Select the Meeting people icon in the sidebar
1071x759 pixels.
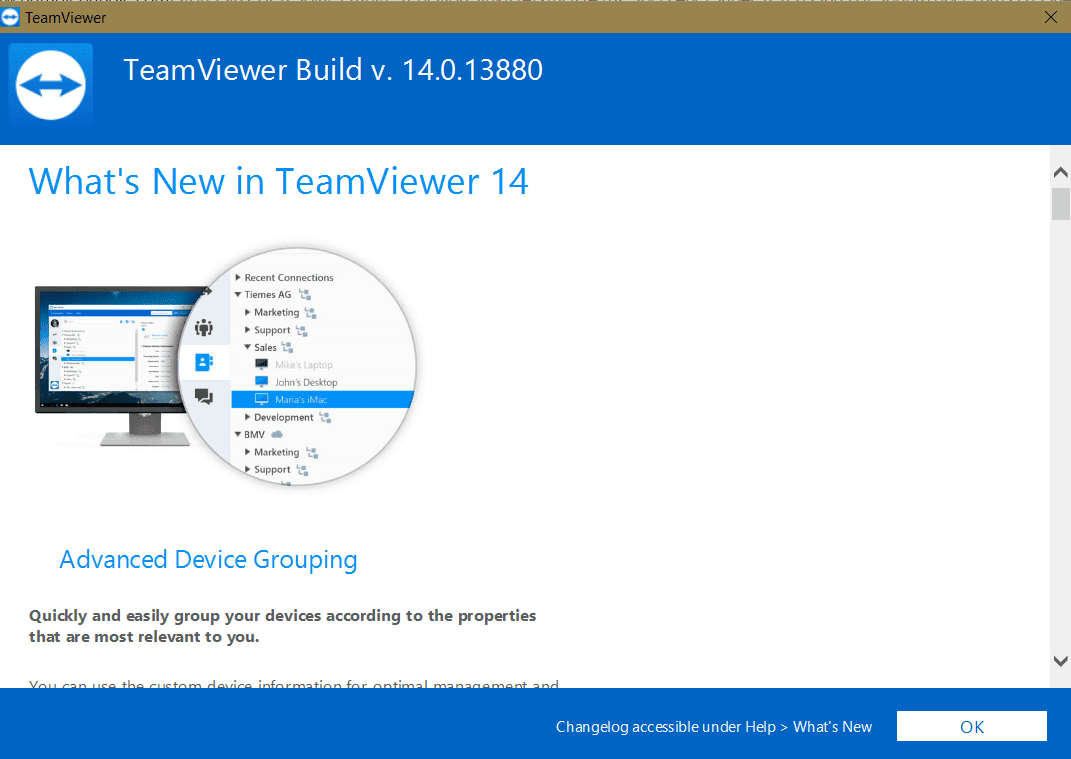tap(204, 327)
